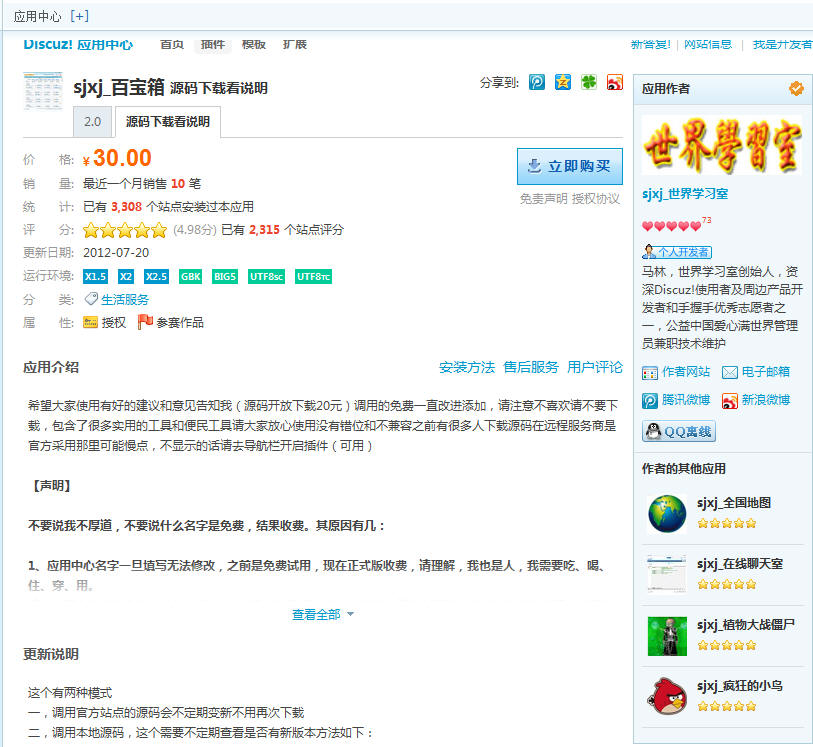Click the orange verified badge icon
Viewport: 813px width, 747px height.
tap(796, 89)
